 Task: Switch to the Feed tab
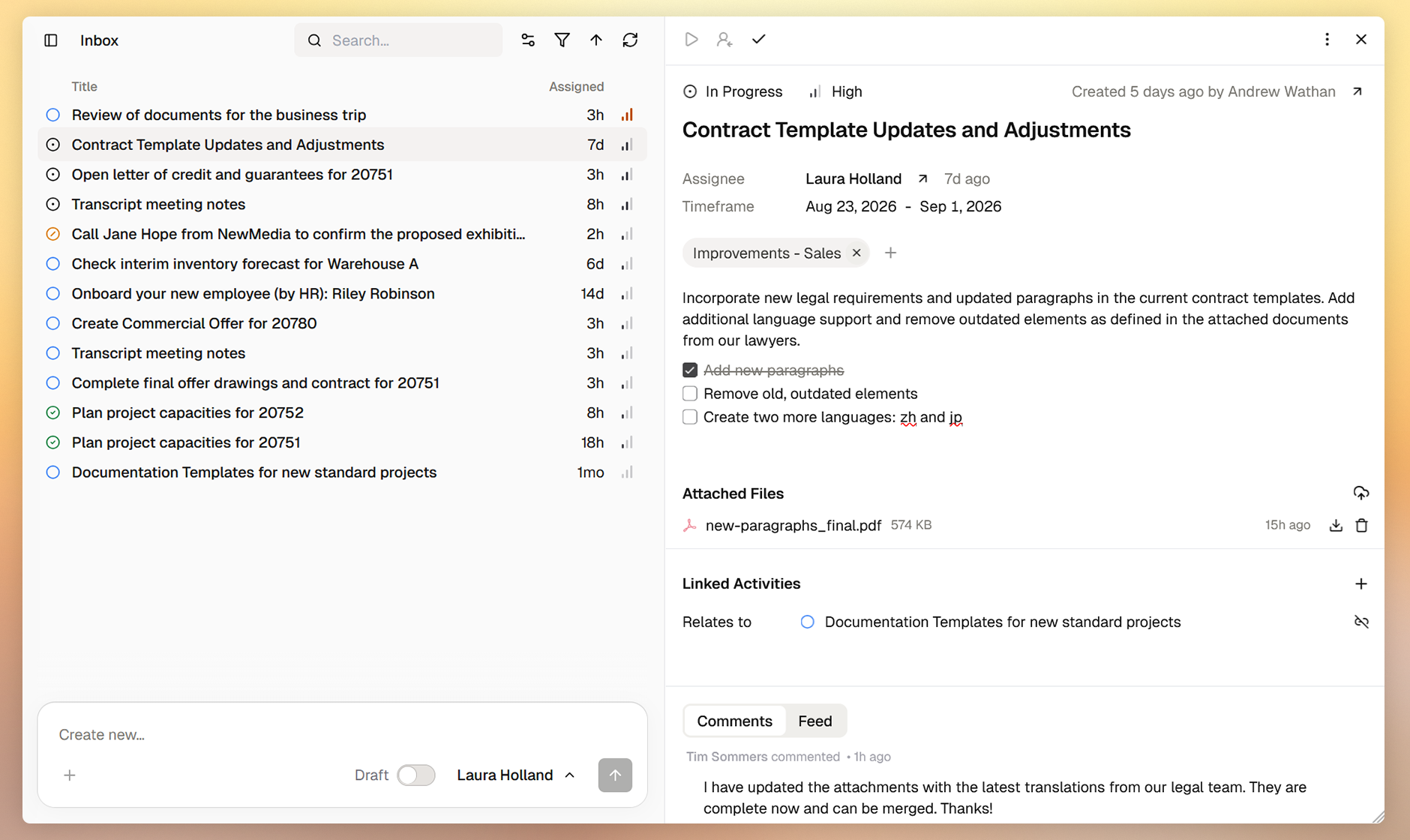815,721
